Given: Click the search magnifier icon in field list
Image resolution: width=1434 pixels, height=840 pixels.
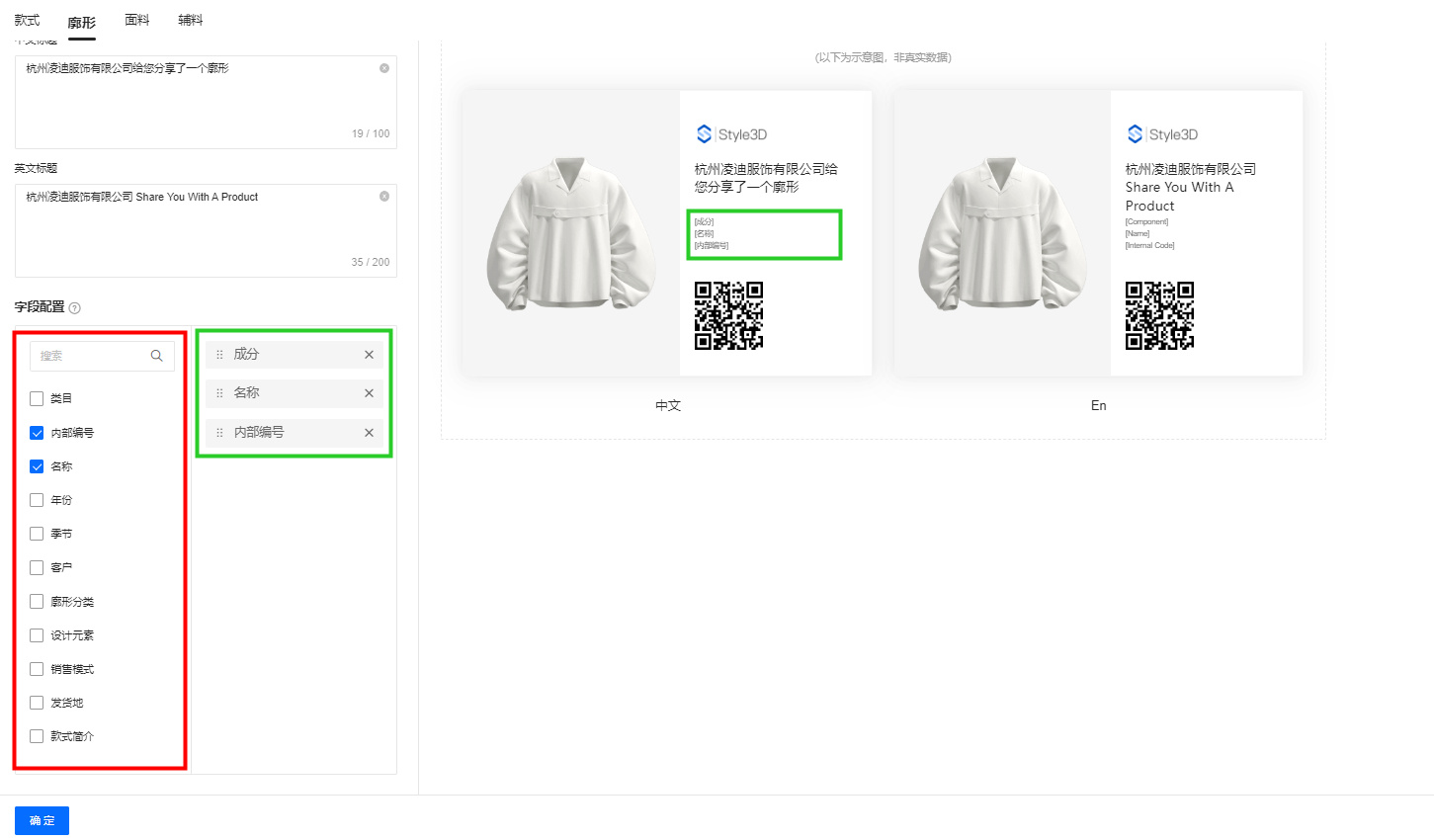Looking at the screenshot, I should click(156, 356).
